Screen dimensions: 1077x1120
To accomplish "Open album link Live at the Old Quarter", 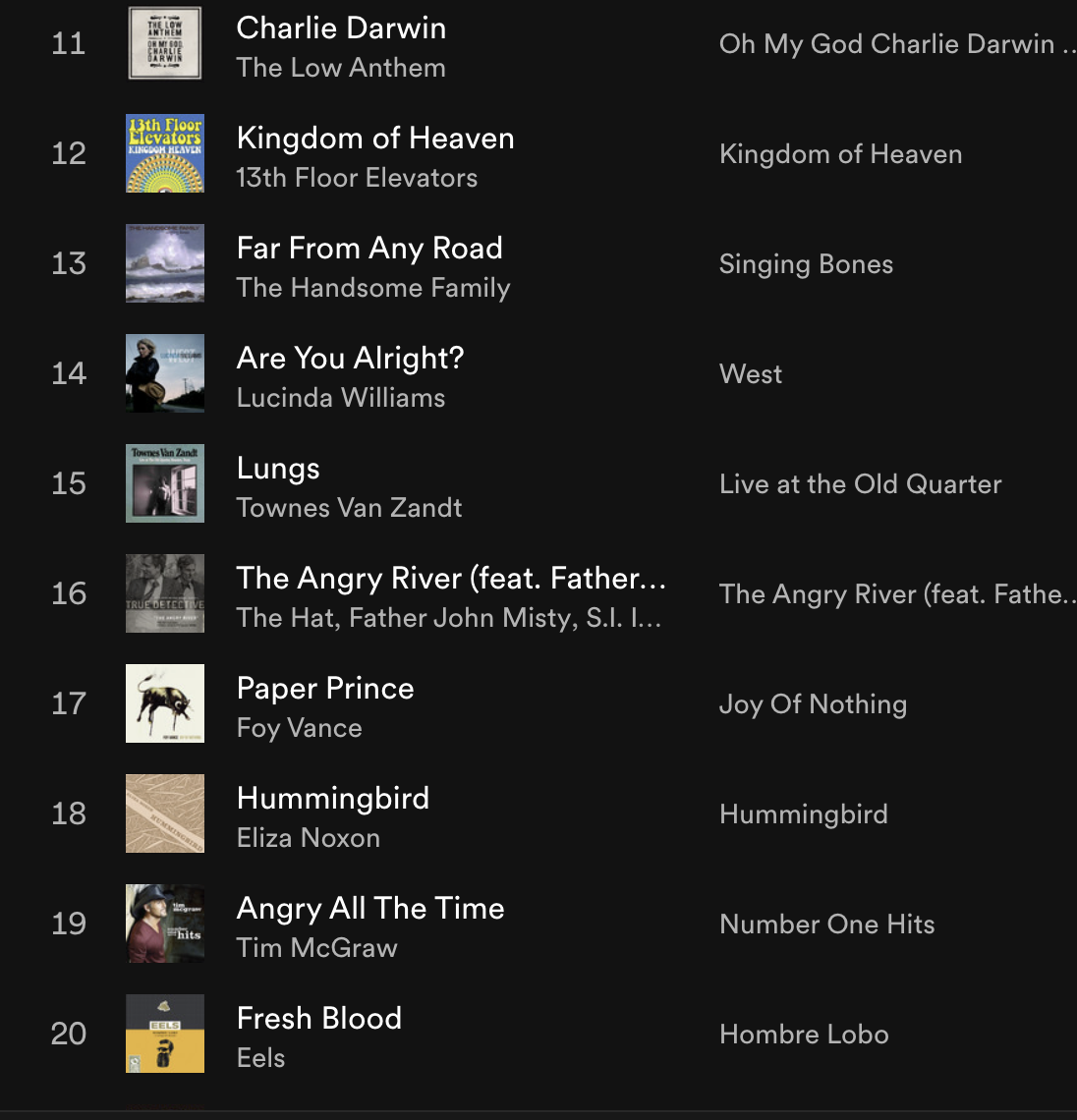I will pyautogui.click(x=861, y=484).
